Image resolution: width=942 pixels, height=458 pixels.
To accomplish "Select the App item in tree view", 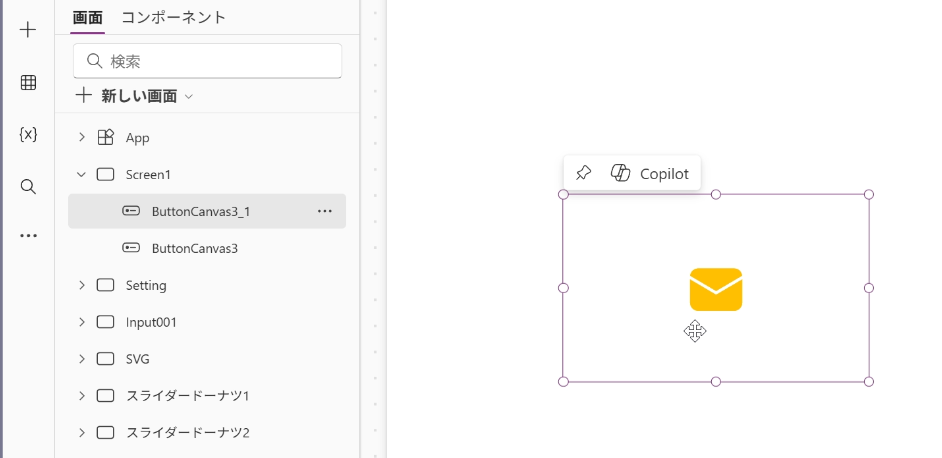I will [x=137, y=137].
